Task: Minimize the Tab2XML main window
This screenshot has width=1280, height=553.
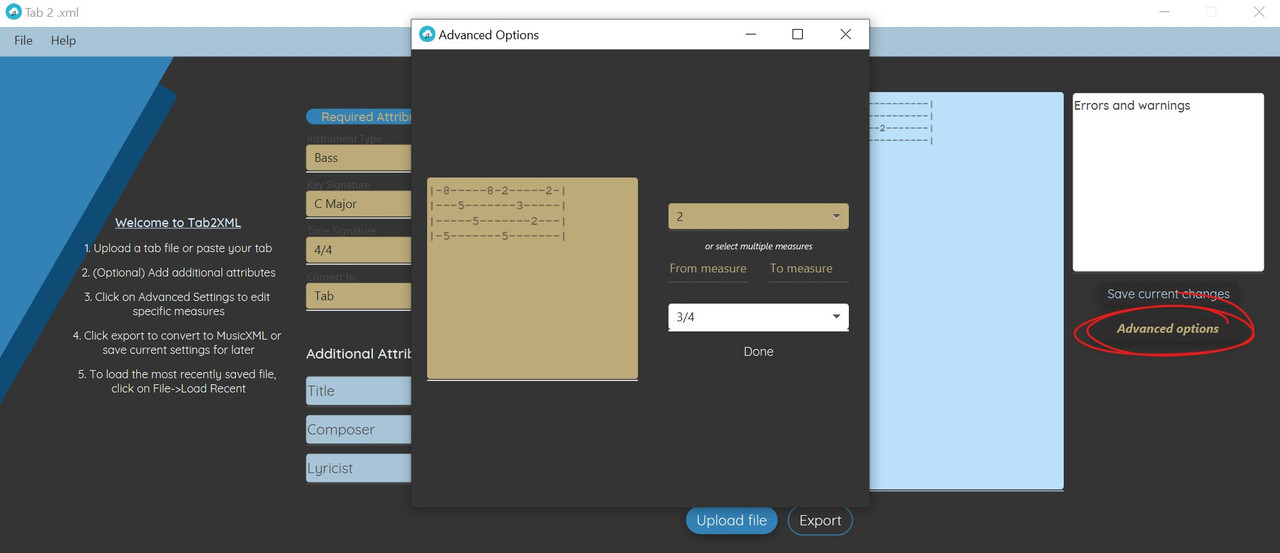Action: coord(1165,12)
